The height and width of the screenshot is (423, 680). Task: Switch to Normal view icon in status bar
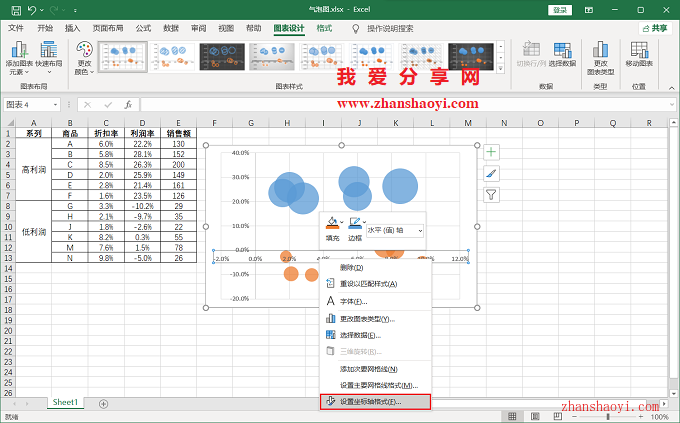(512, 416)
